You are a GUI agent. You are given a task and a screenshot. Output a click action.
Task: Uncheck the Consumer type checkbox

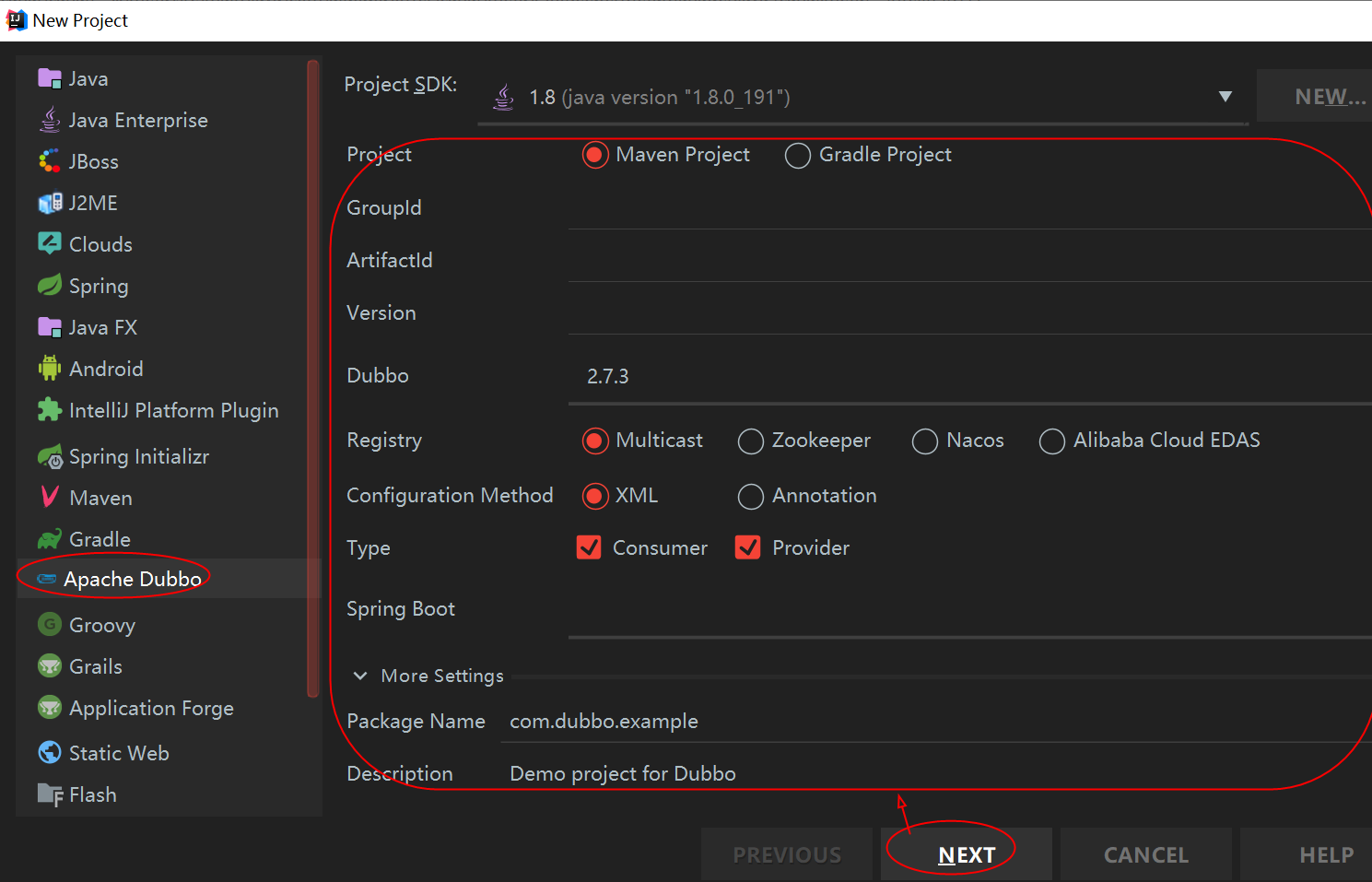tap(589, 547)
